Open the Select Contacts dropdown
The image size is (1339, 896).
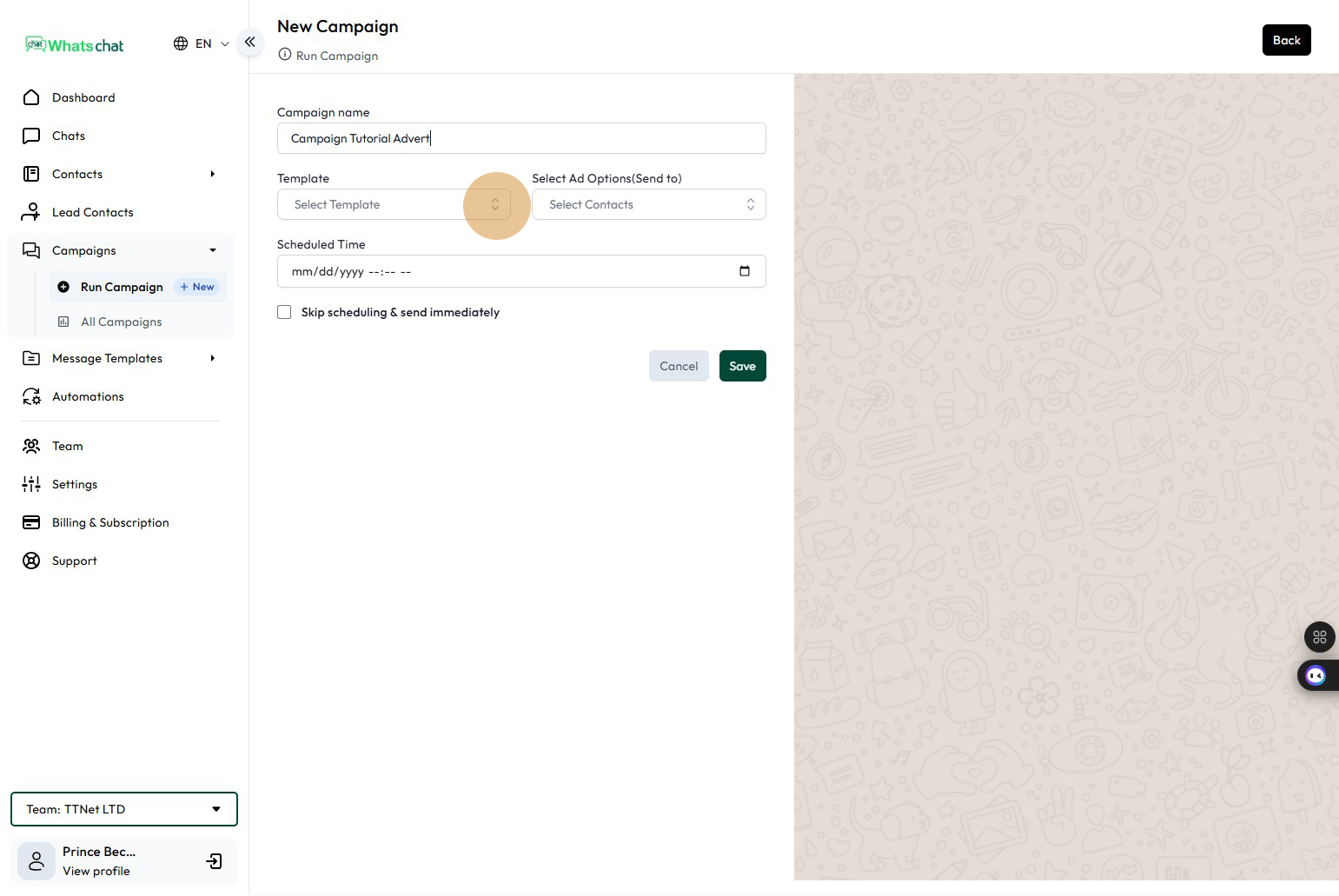click(648, 205)
